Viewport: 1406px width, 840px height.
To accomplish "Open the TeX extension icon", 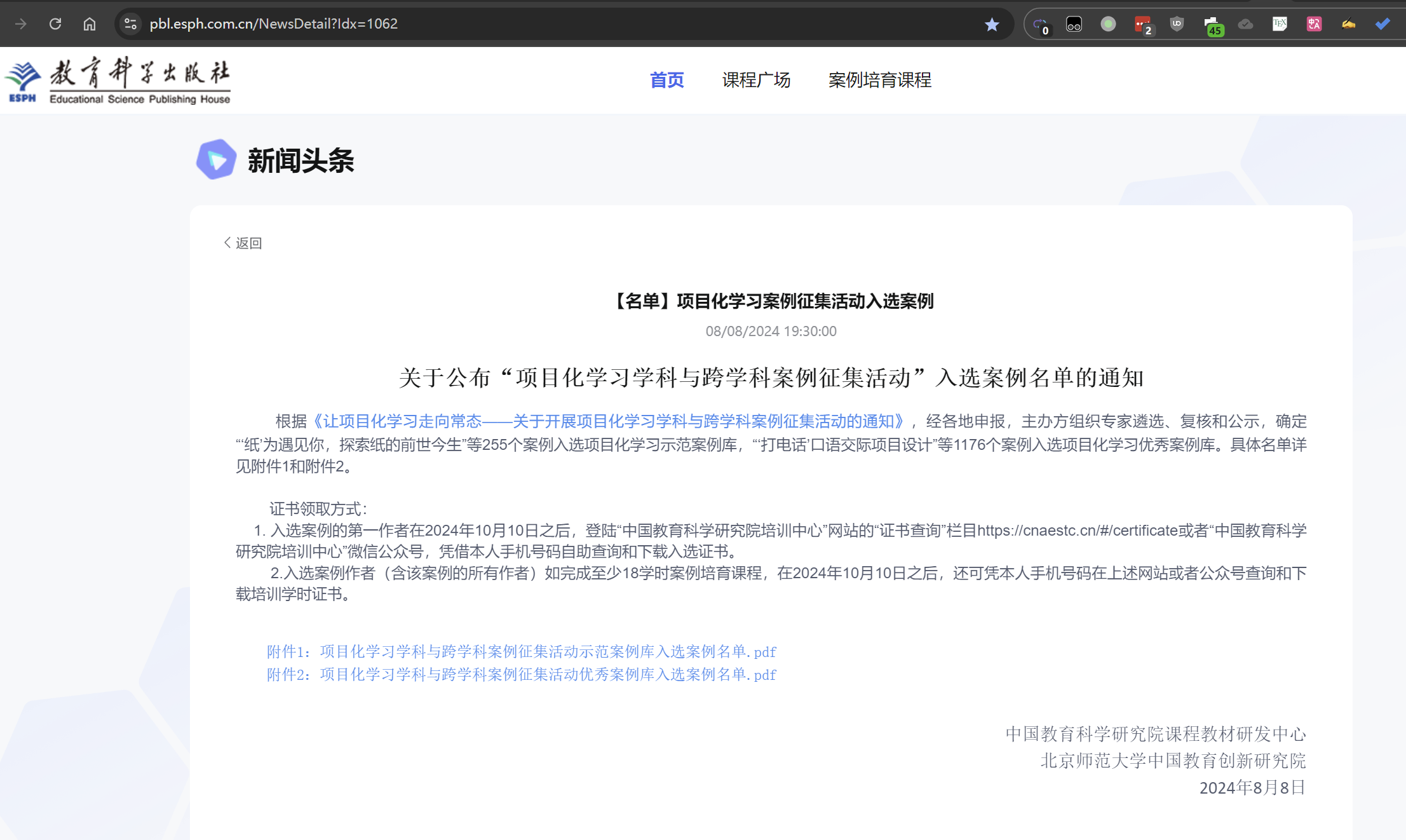I will point(1280,24).
